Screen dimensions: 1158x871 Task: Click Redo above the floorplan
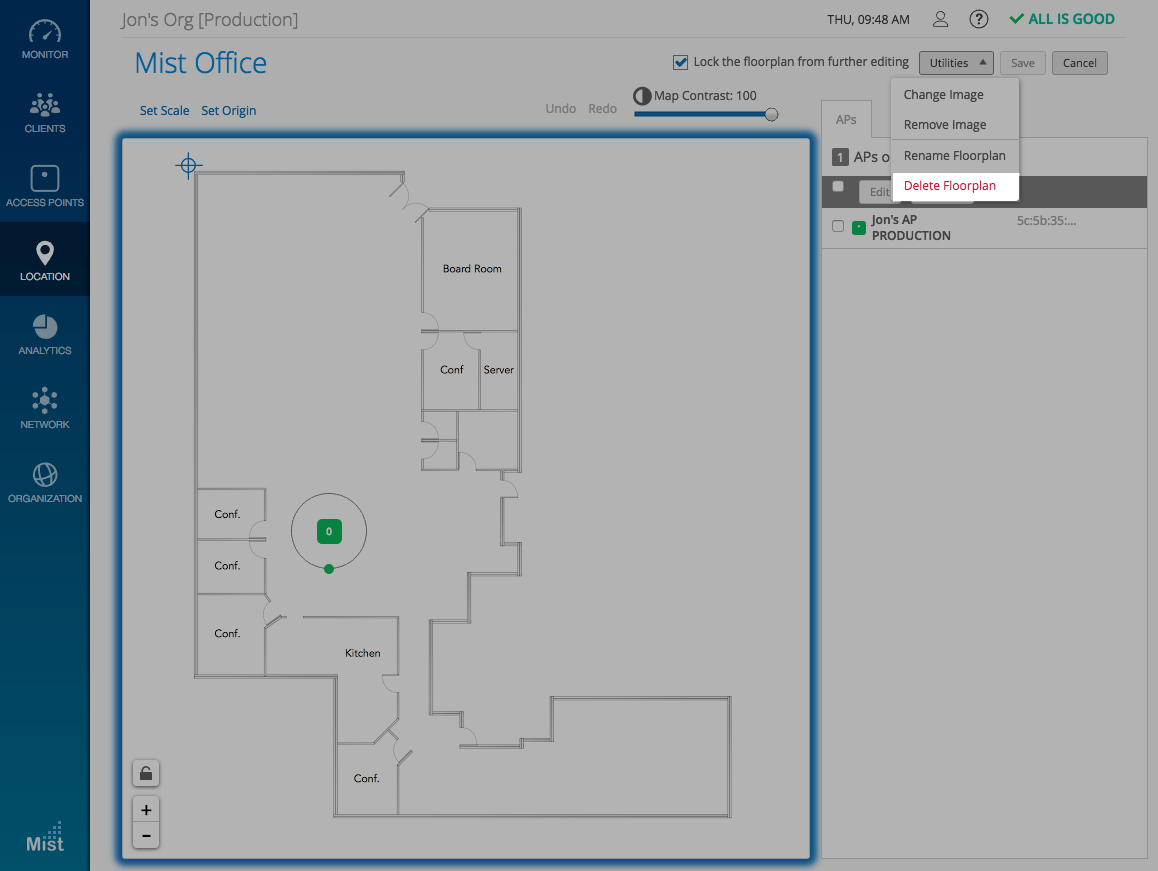coord(602,109)
